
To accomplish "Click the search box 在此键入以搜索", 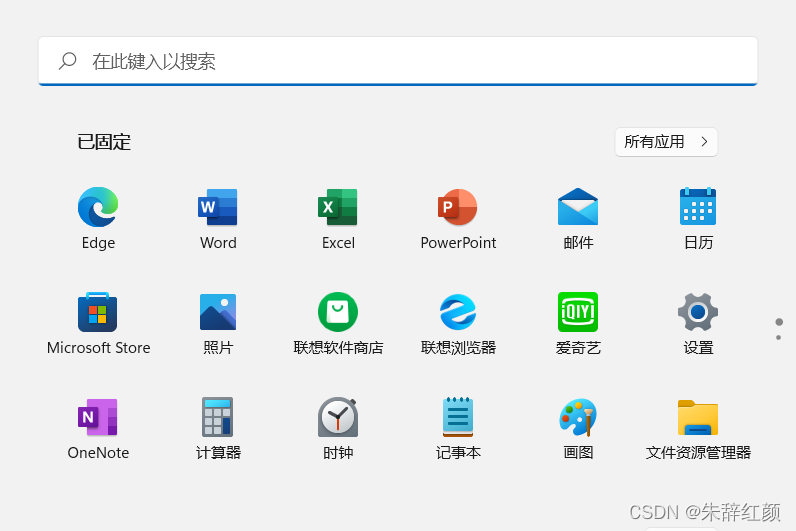I will click(398, 61).
